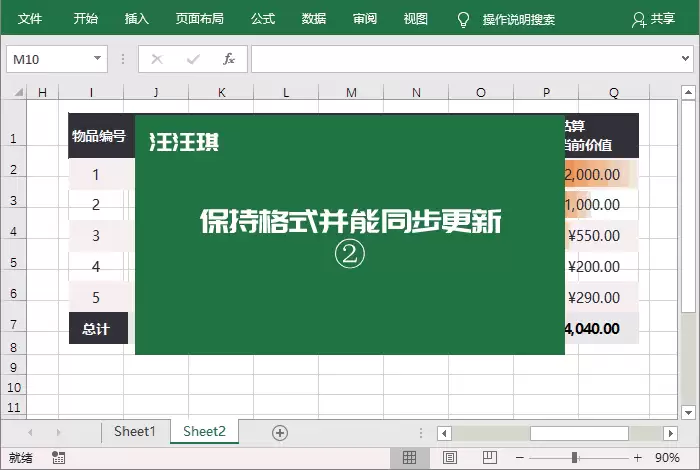Select column M header
The image size is (700, 470).
coord(351,92)
